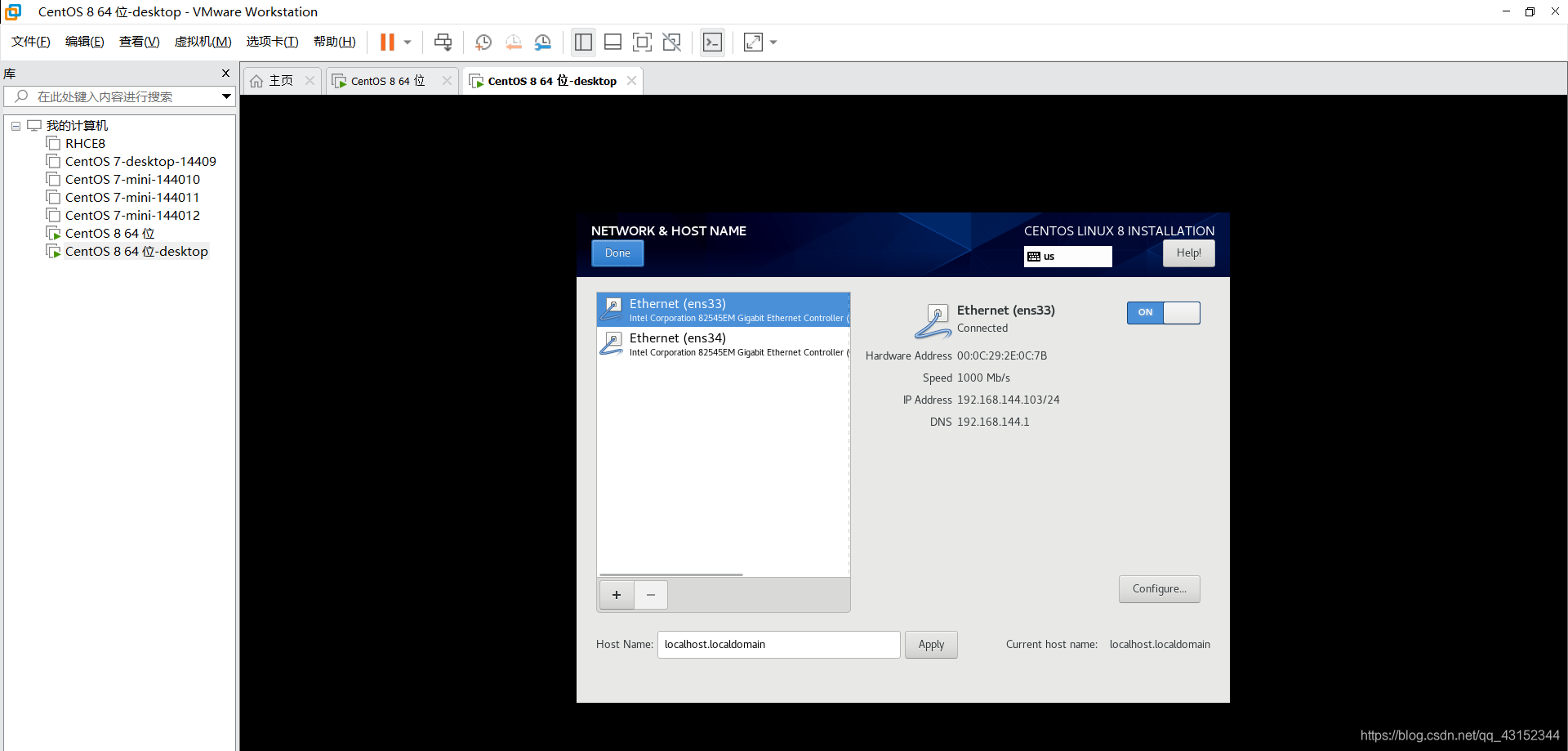Screen dimensions: 1568x751
Task: Open the stretch display dropdown arrow
Action: tap(773, 42)
